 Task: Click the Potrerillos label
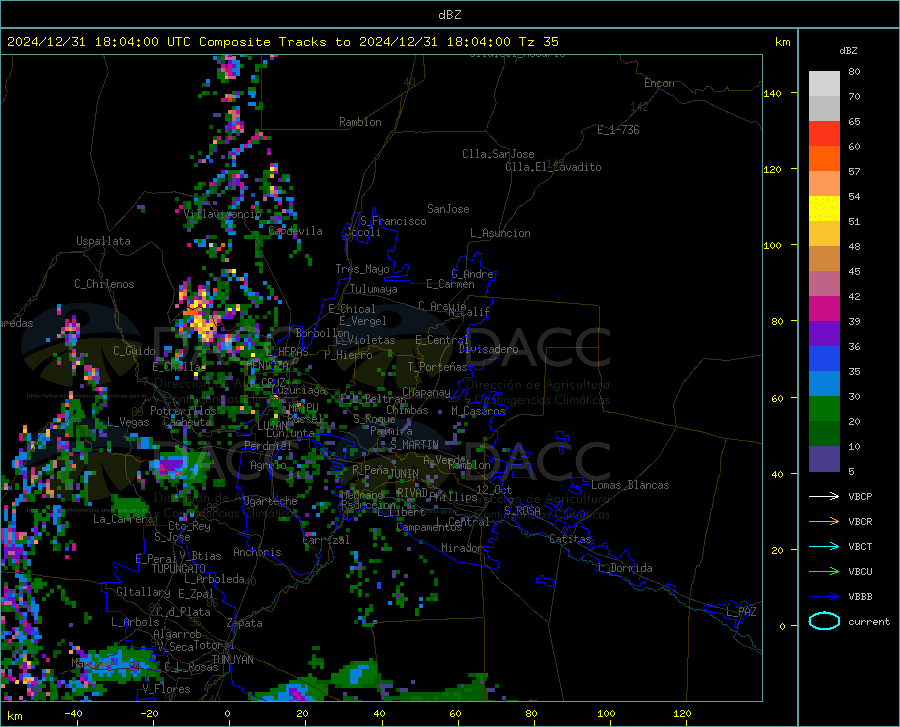coord(183,411)
